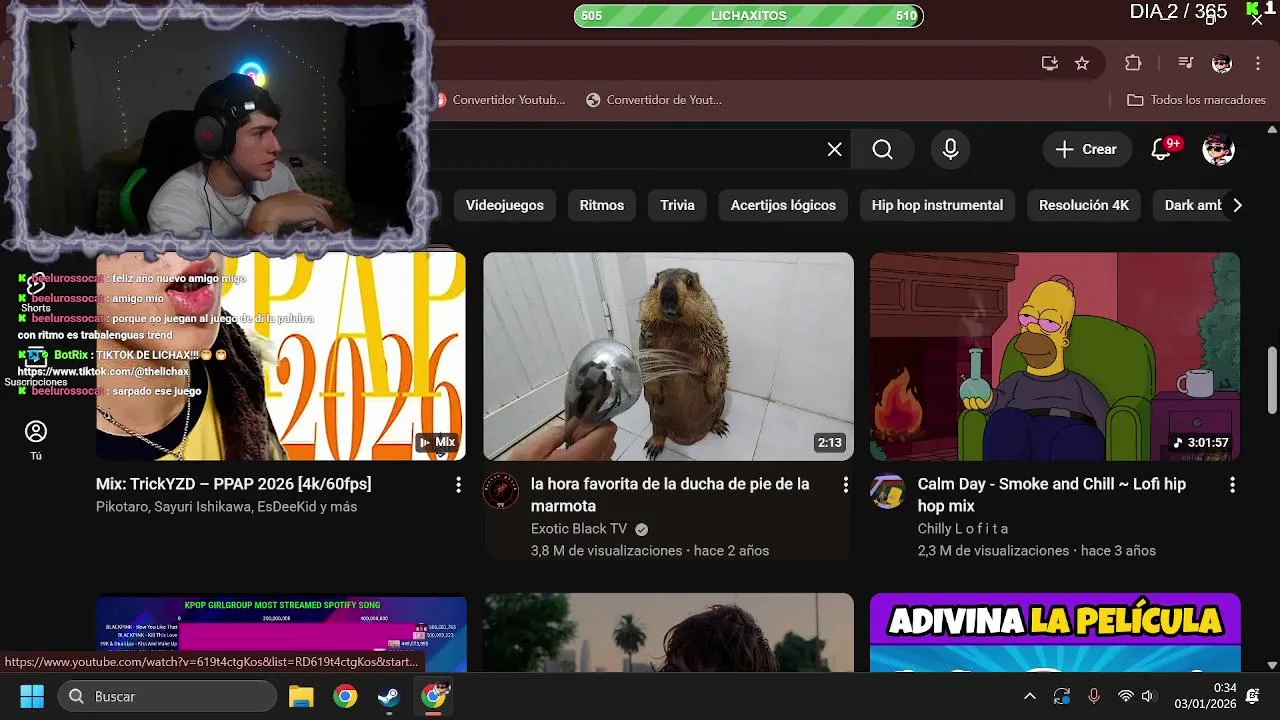Open Wi-Fi network tray icon
Viewport: 1280px width, 720px height.
(1125, 696)
